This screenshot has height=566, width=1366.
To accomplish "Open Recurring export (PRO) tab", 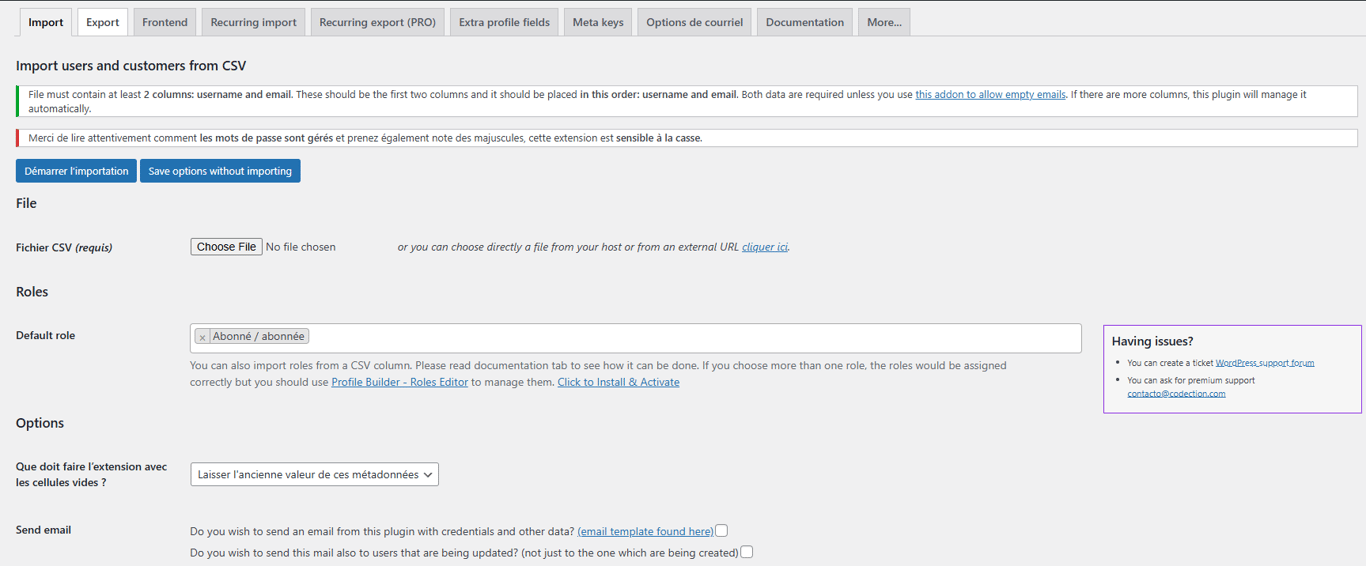I will (x=377, y=22).
